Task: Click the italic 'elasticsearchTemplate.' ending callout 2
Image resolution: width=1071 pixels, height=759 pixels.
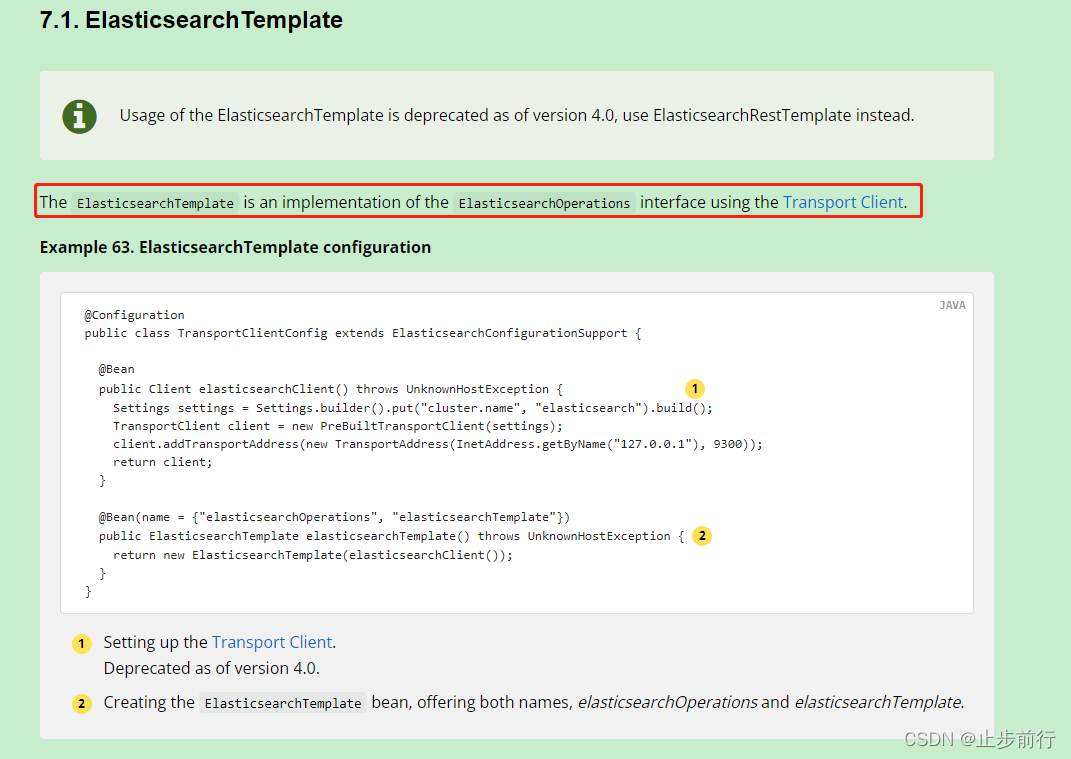Action: [879, 702]
